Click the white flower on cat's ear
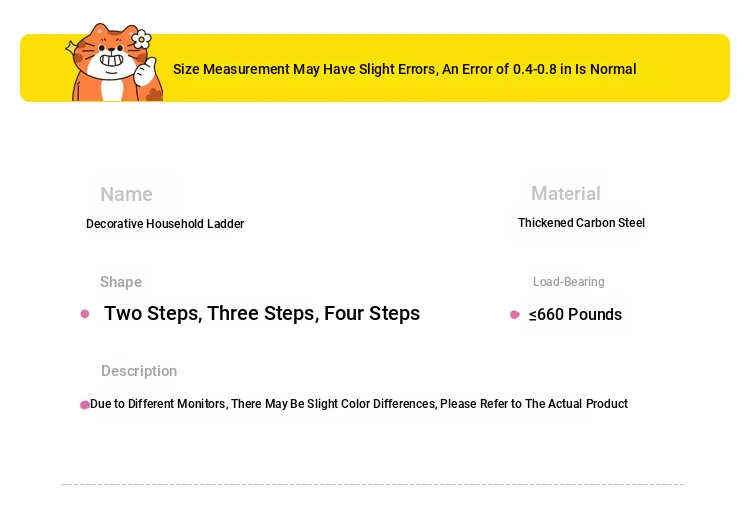Screen dimensions: 750x525 141,39
